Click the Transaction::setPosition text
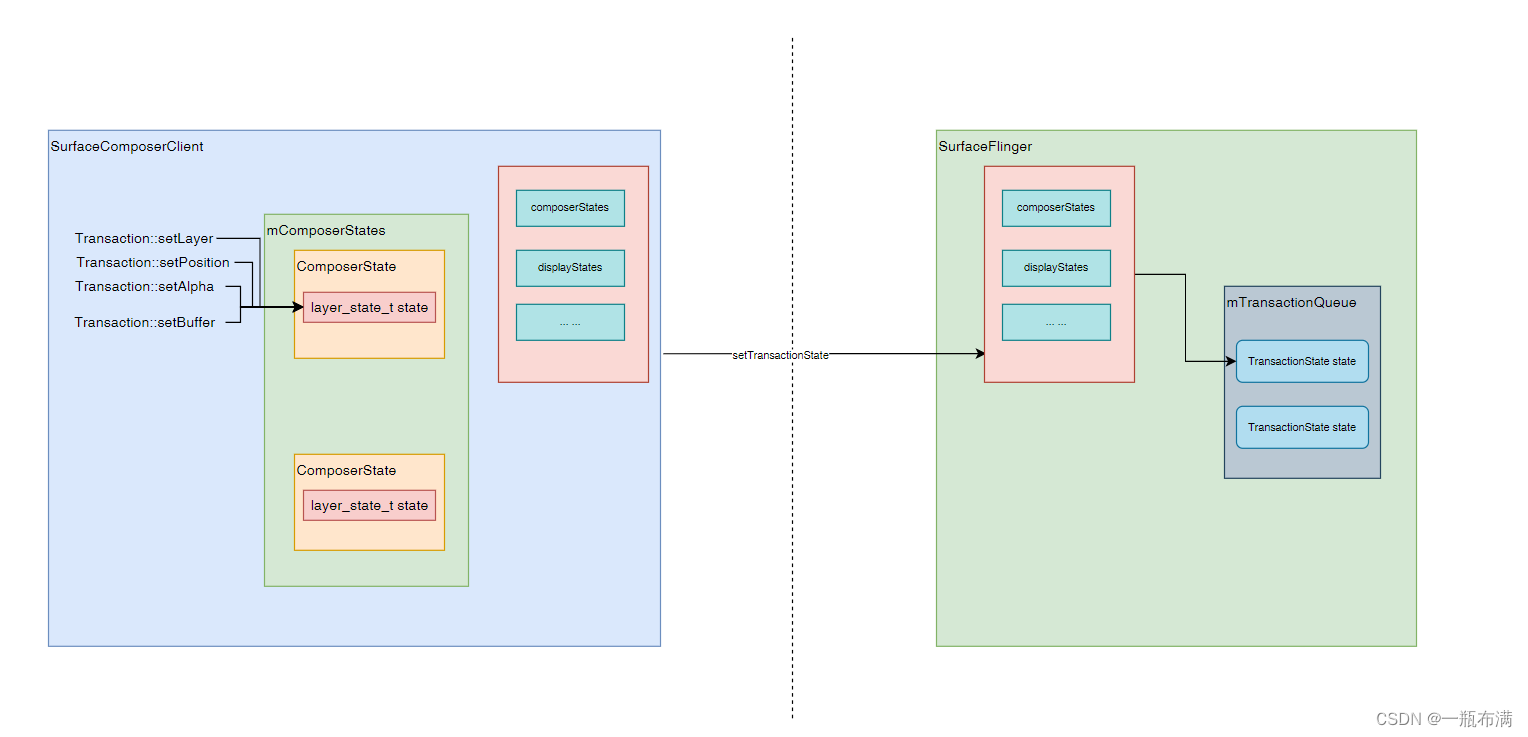The width and height of the screenshot is (1528, 737). coord(153,263)
